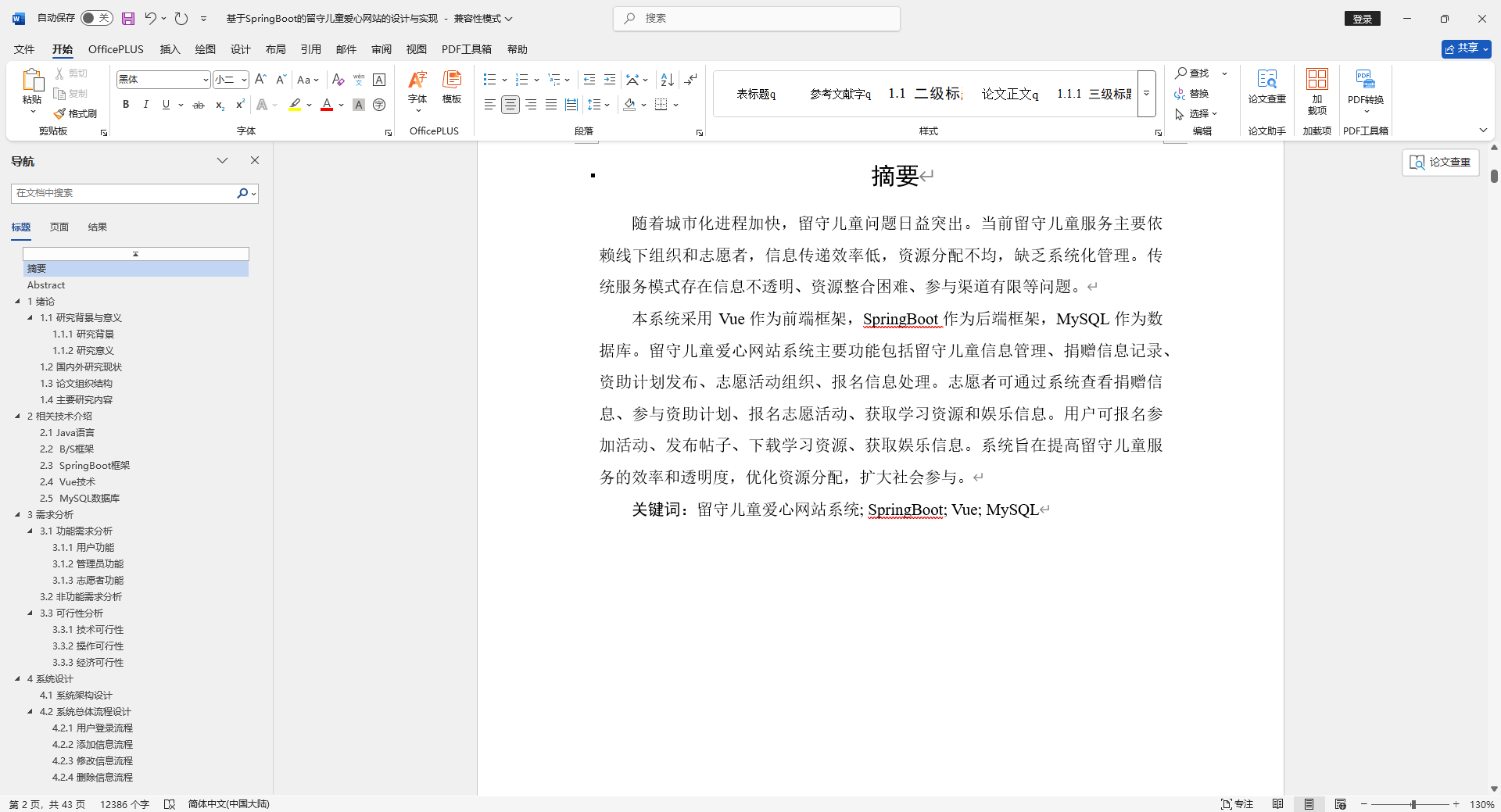
Task: Click the 替换 replace command
Action: pos(1198,94)
